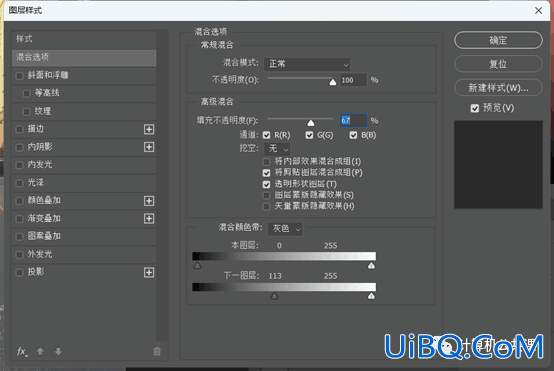
Task: Enable 颜色叠加 checkbox
Action: (x=19, y=201)
